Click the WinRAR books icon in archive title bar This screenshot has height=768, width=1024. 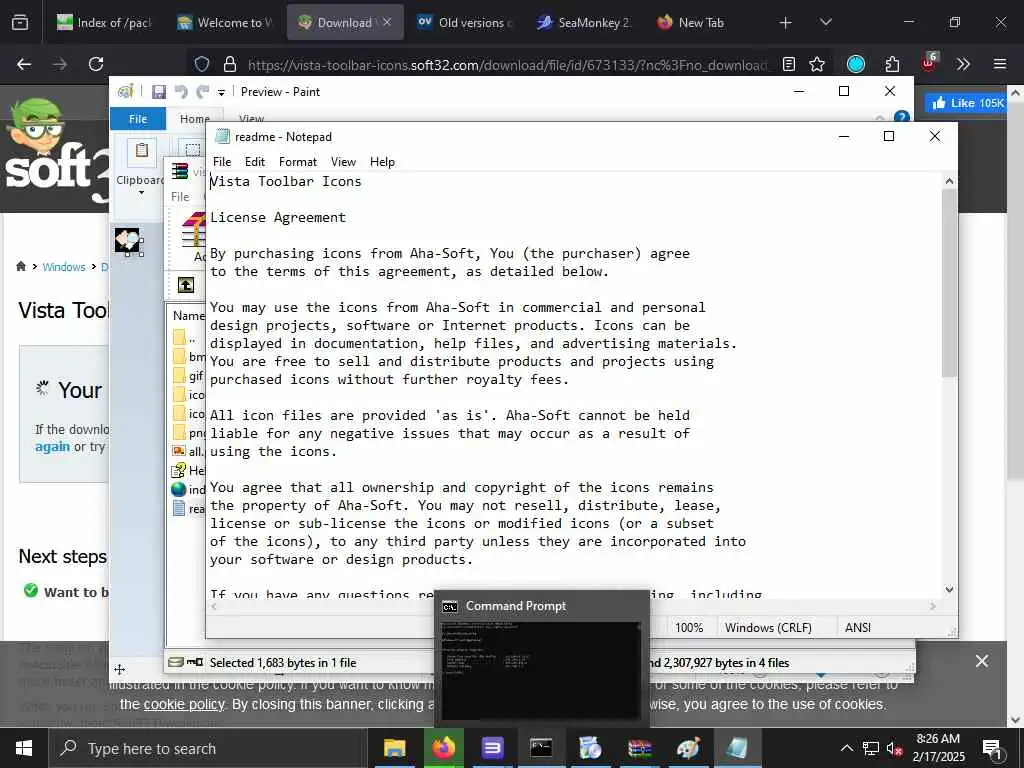180,172
